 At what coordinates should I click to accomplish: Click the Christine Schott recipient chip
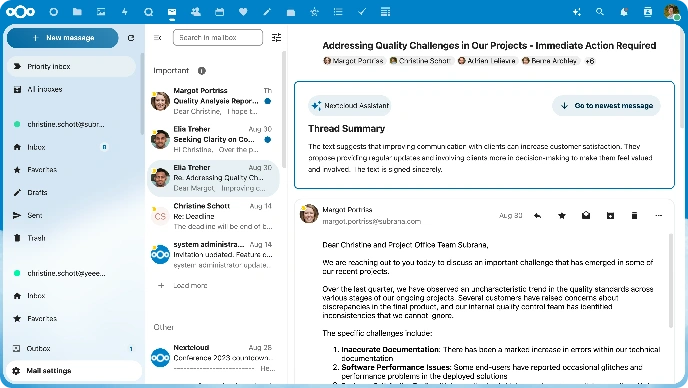point(420,61)
